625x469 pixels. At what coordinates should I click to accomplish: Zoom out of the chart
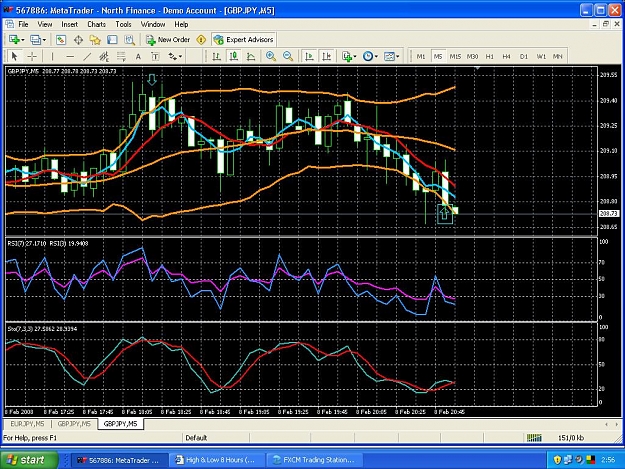point(288,57)
